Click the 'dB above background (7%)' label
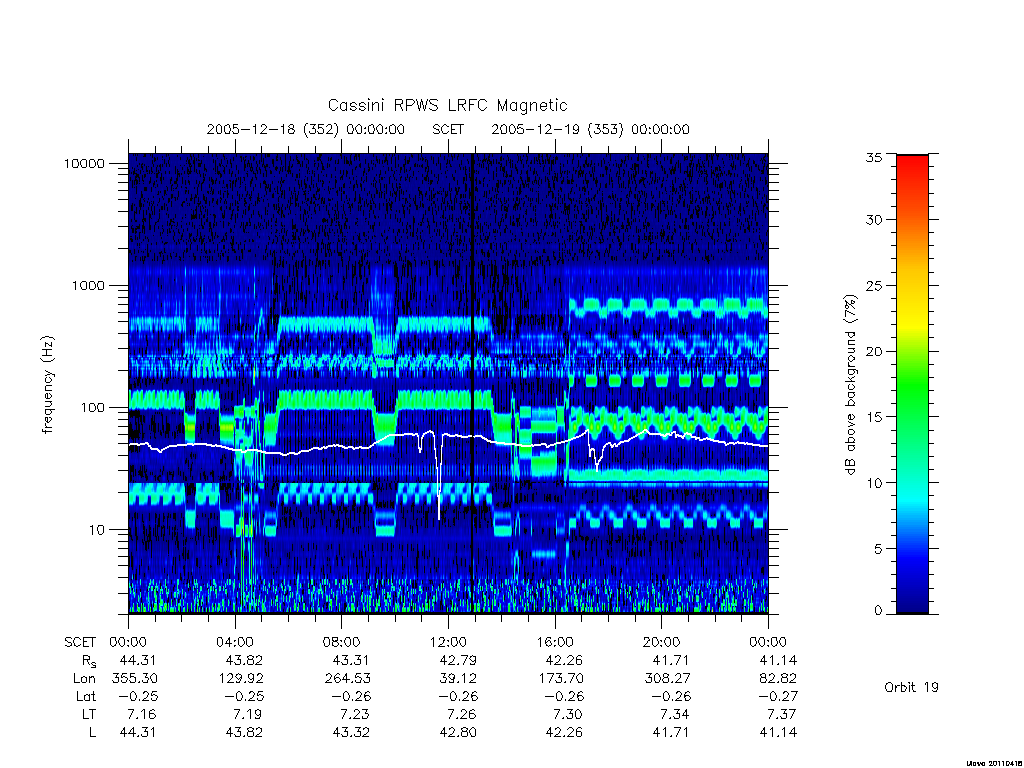1024x768 pixels. tap(850, 385)
